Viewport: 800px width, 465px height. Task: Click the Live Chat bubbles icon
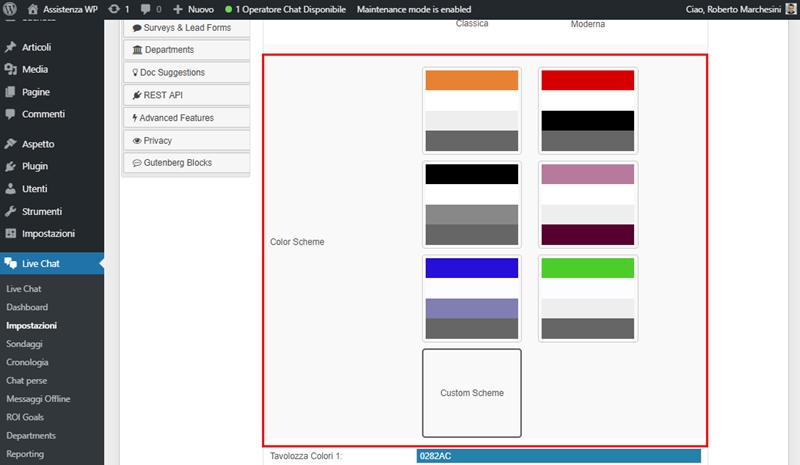(10, 263)
